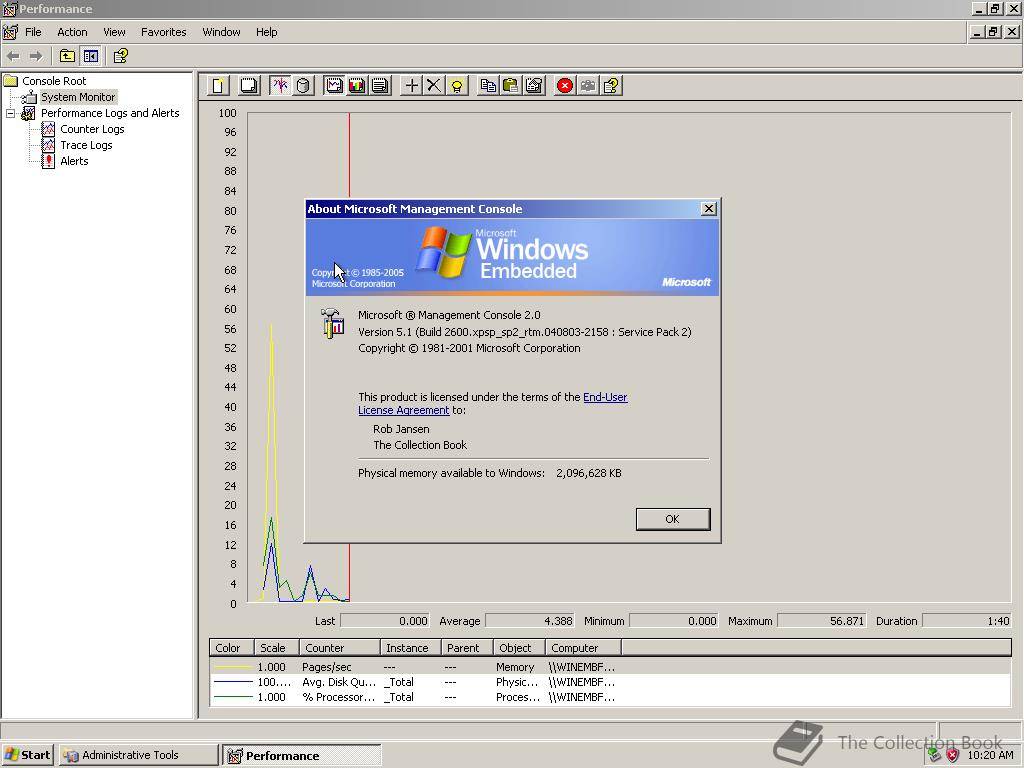The width and height of the screenshot is (1024, 768).
Task: Click the Clear Display icon
Action: [249, 86]
